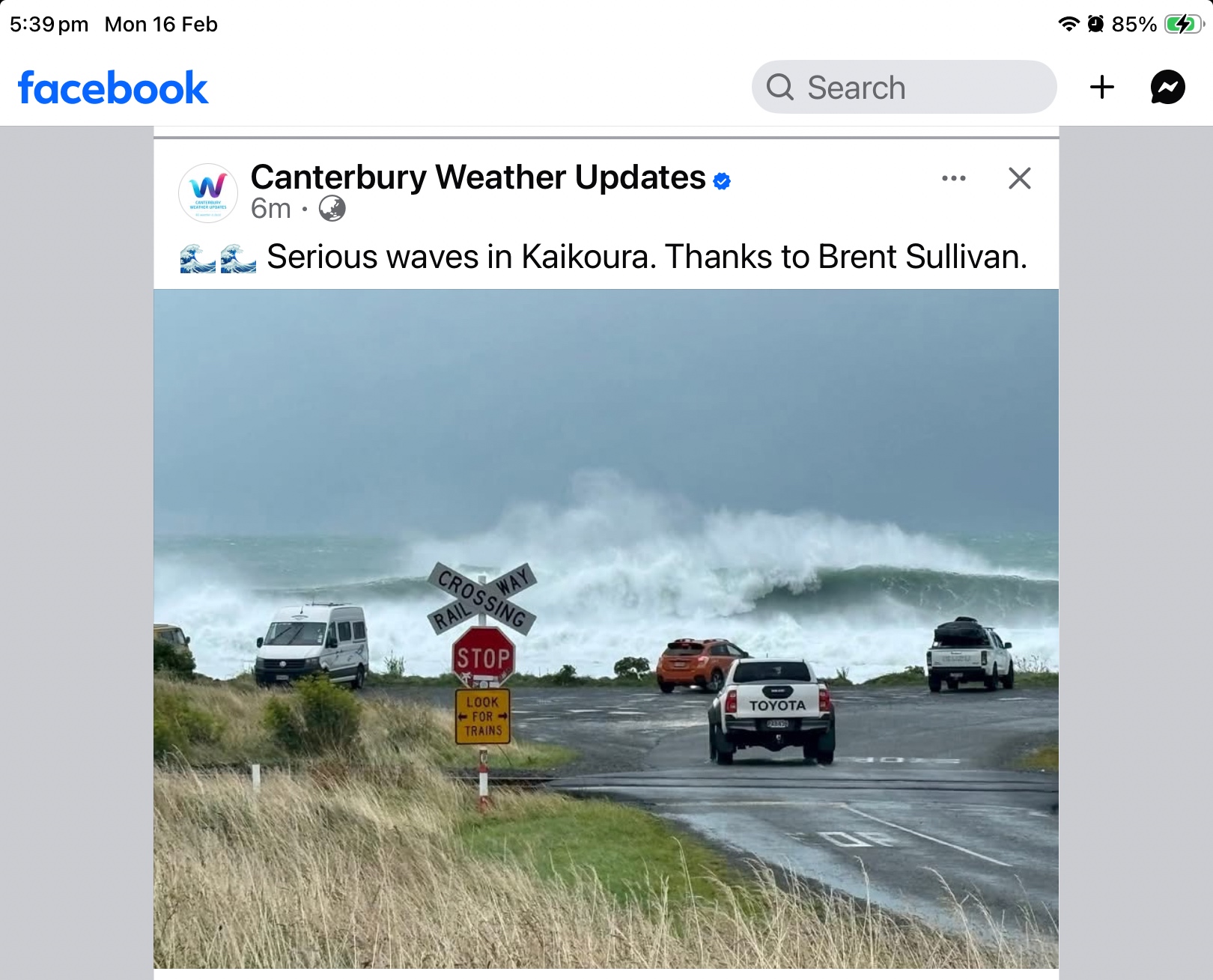Viewport: 1213px width, 980px height.
Task: Open Canterbury Weather Updates profile picture
Action: (x=208, y=193)
